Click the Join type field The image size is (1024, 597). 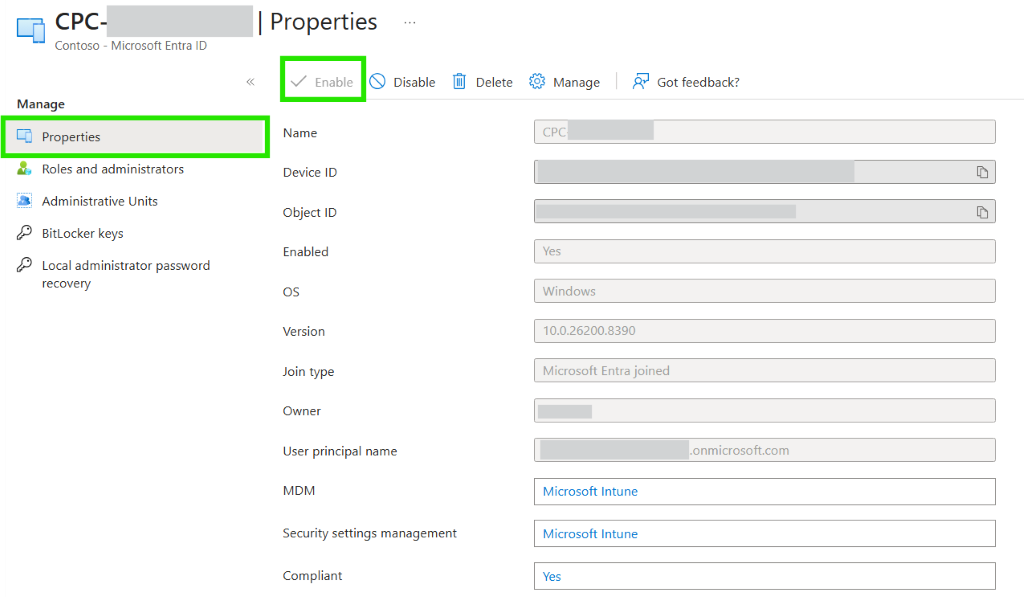click(x=765, y=370)
